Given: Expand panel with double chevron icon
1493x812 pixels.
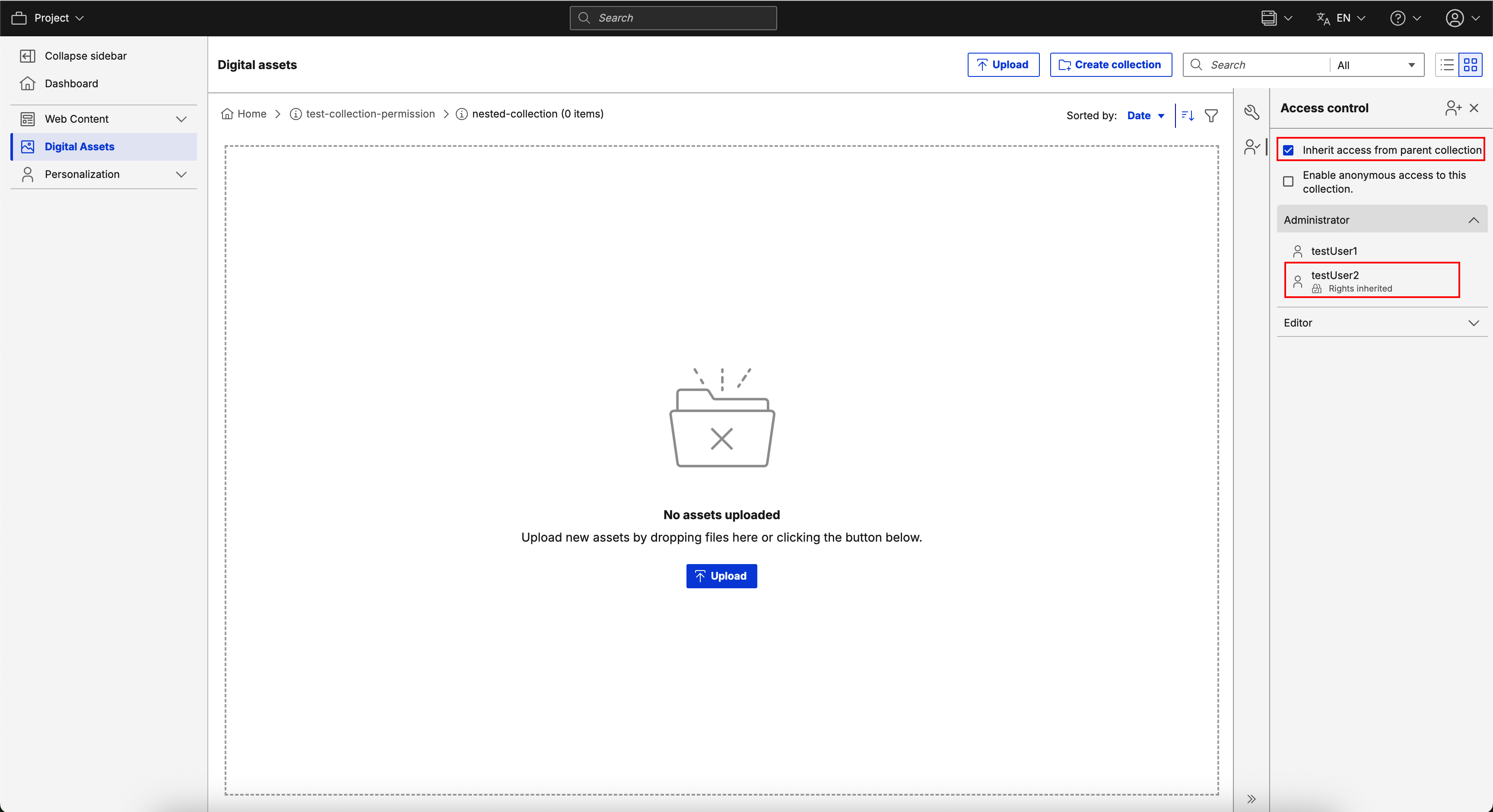Looking at the screenshot, I should tap(1252, 799).
